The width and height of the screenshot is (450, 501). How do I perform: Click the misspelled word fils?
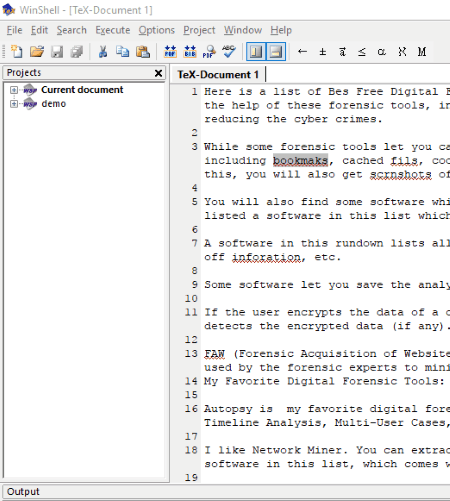tap(404, 161)
